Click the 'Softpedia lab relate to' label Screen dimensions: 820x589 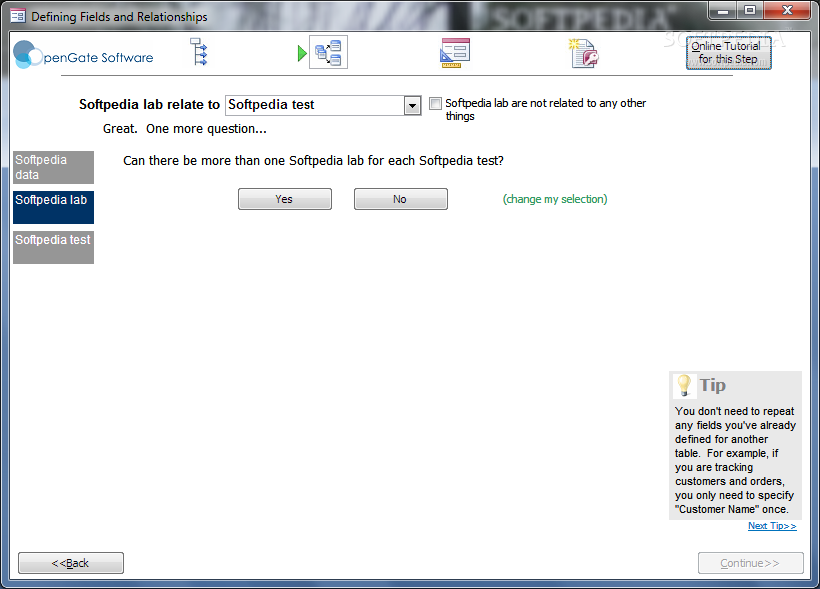[x=149, y=105]
